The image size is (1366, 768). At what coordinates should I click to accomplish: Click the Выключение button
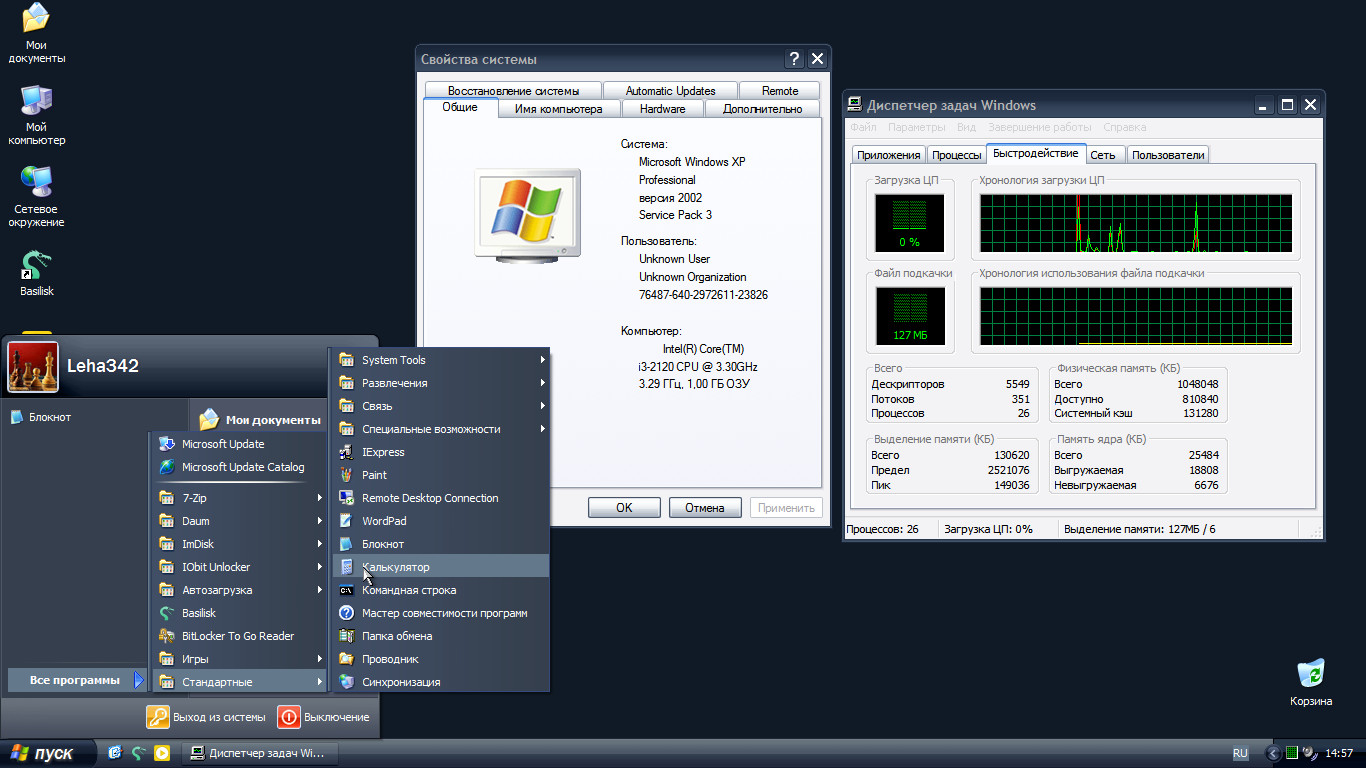[x=324, y=717]
